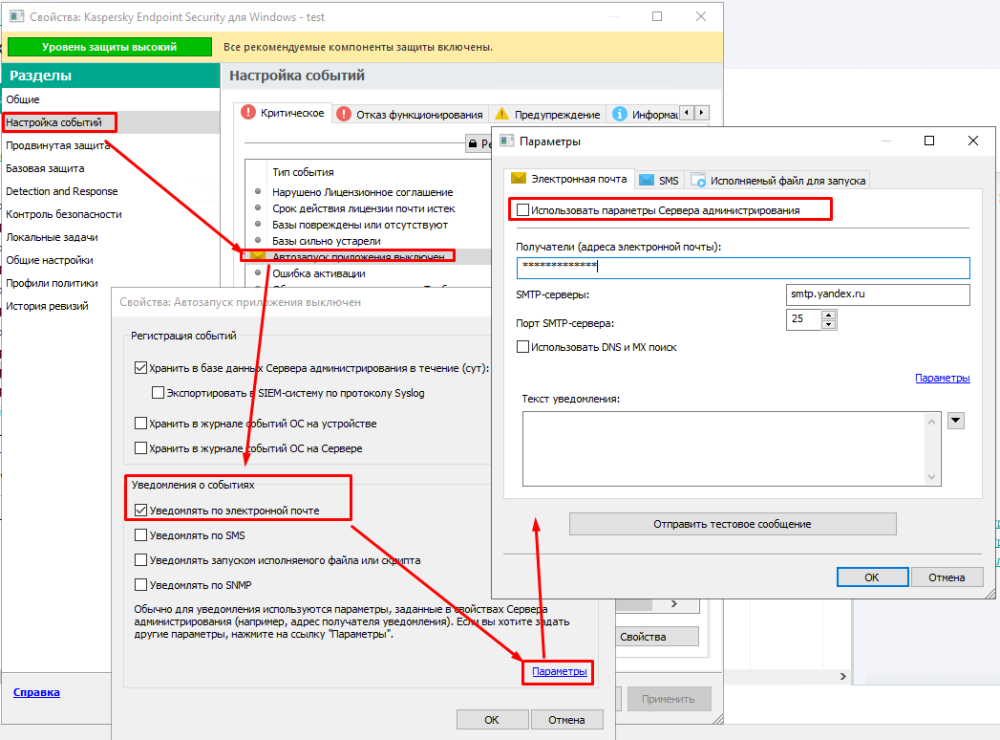Click the SMTP-серверы field with smtp.yandex.ru
Screen dimensions: 1000x740
click(878, 294)
